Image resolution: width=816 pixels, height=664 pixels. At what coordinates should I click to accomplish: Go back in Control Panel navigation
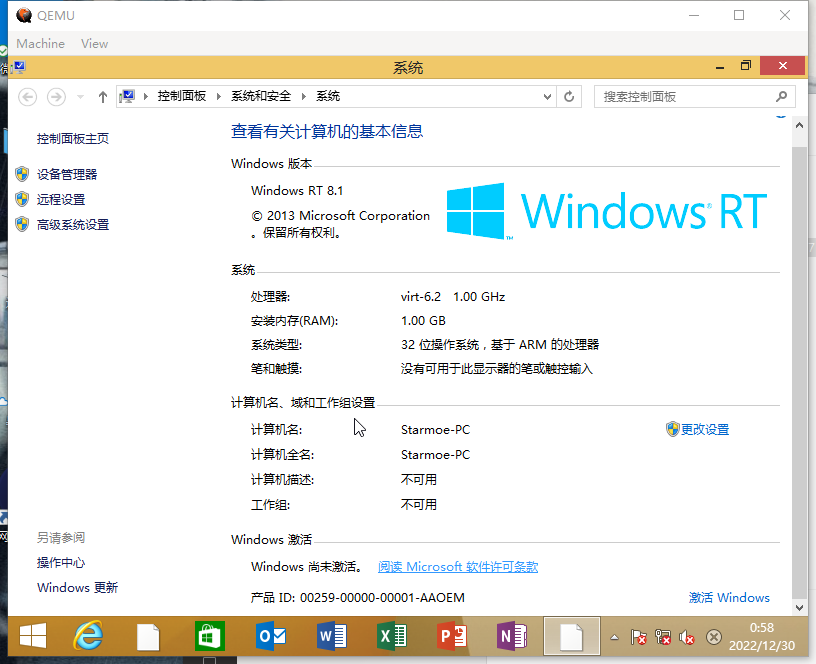coord(28,97)
